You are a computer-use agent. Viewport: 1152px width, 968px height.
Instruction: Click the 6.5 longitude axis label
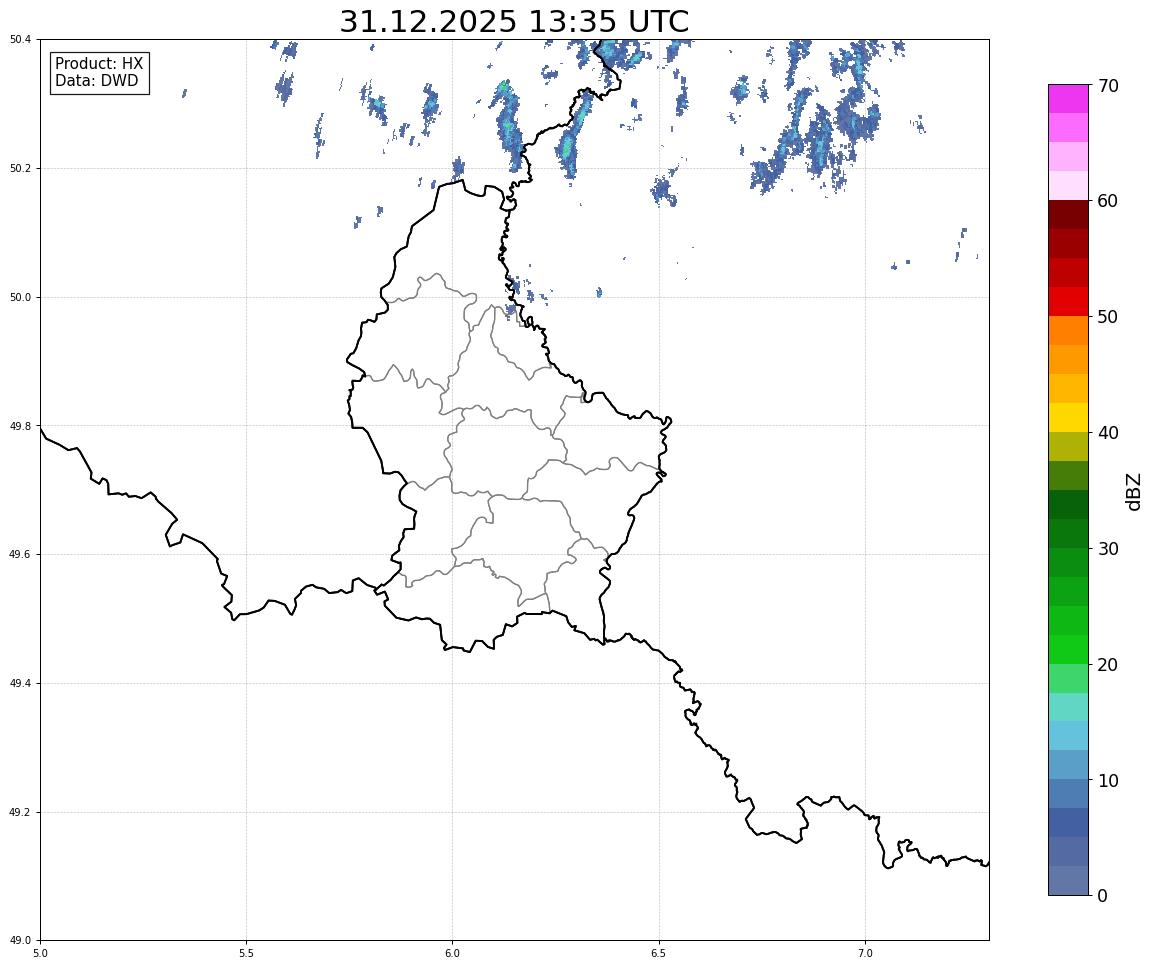pos(659,954)
